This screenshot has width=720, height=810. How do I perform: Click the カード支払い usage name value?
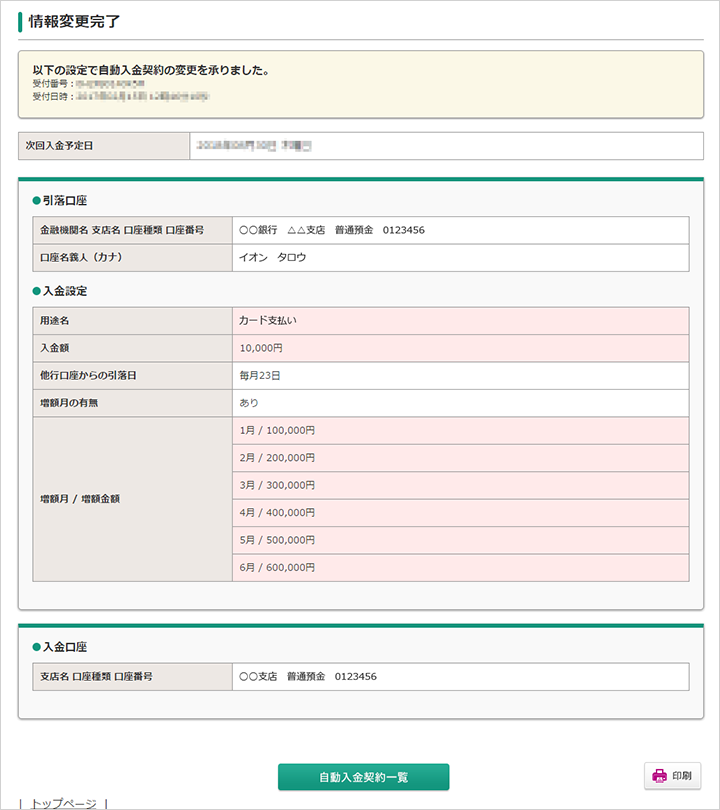pos(268,321)
